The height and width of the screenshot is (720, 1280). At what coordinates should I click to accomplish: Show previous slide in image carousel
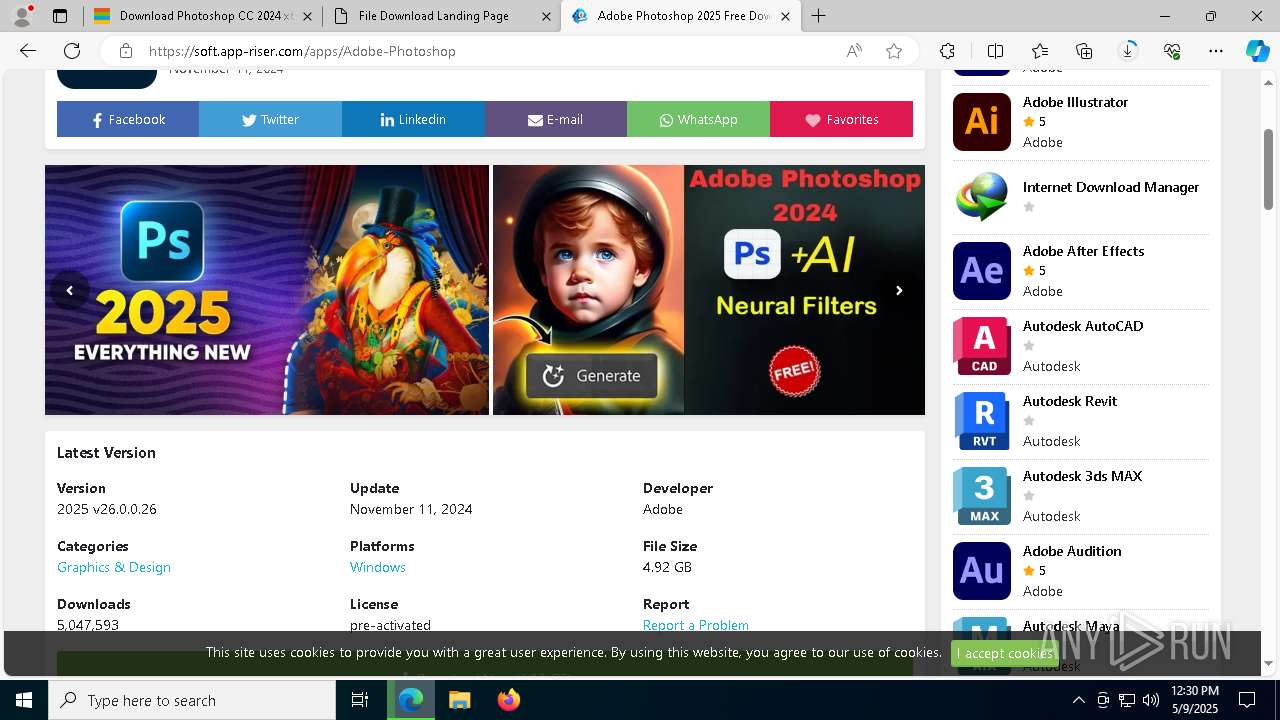[x=70, y=290]
